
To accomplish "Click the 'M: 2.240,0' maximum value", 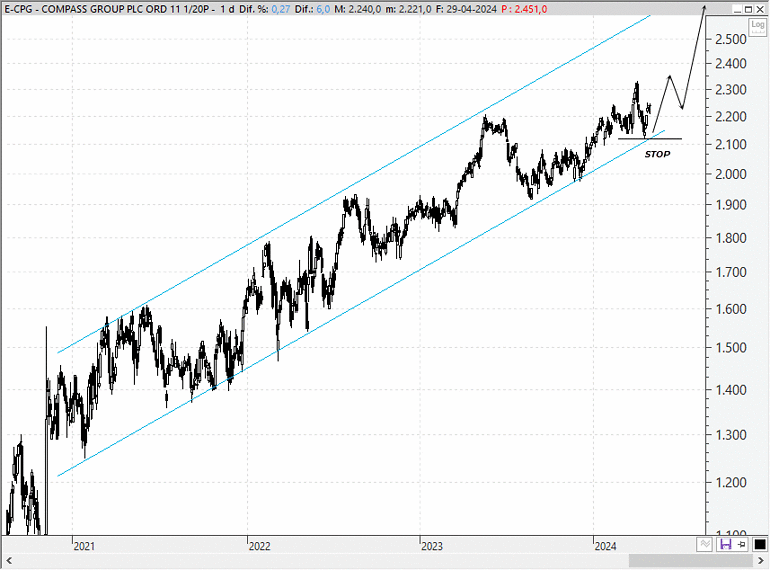I will click(357, 9).
